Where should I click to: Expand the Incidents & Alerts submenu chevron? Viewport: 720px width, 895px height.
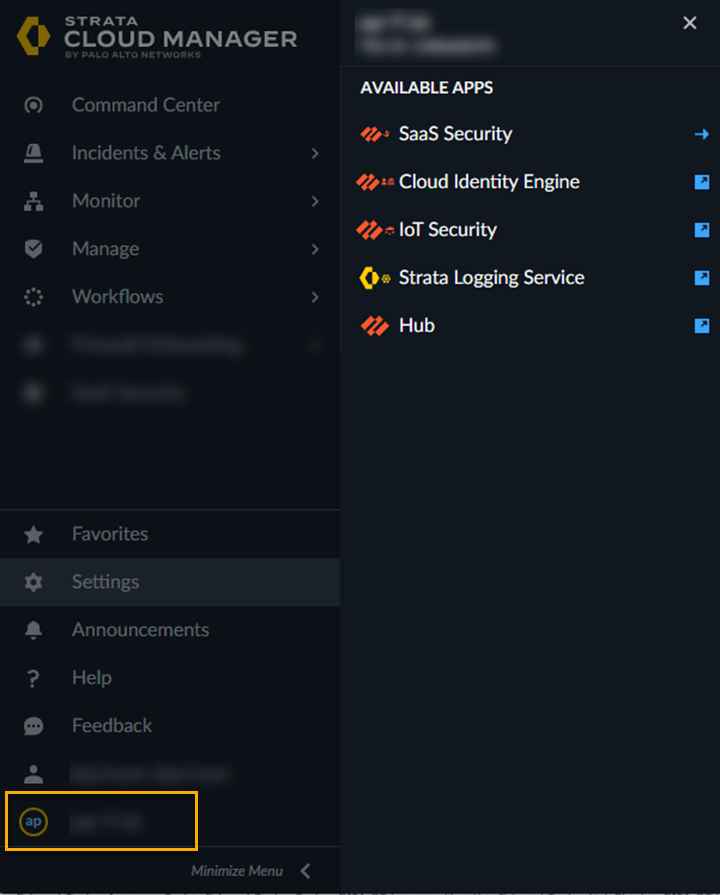click(315, 153)
